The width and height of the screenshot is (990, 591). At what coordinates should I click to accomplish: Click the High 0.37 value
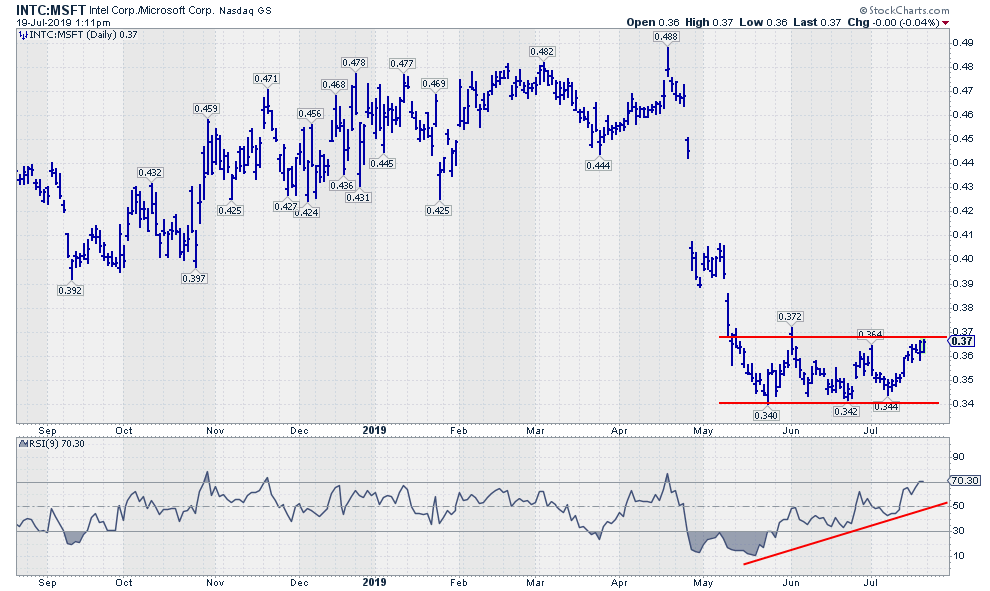tap(709, 22)
